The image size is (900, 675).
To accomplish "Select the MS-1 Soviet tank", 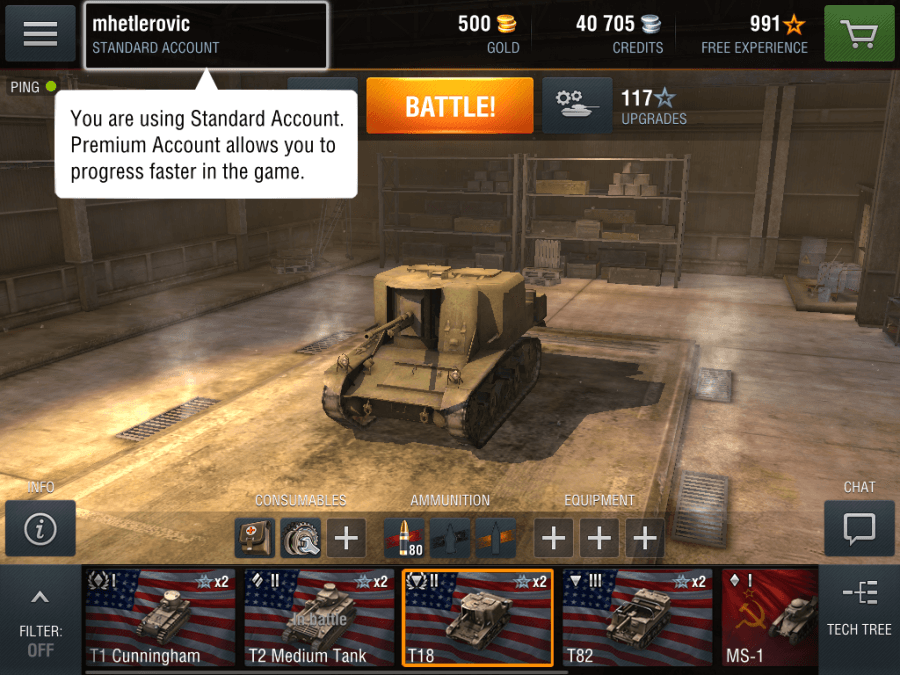I will (x=769, y=617).
